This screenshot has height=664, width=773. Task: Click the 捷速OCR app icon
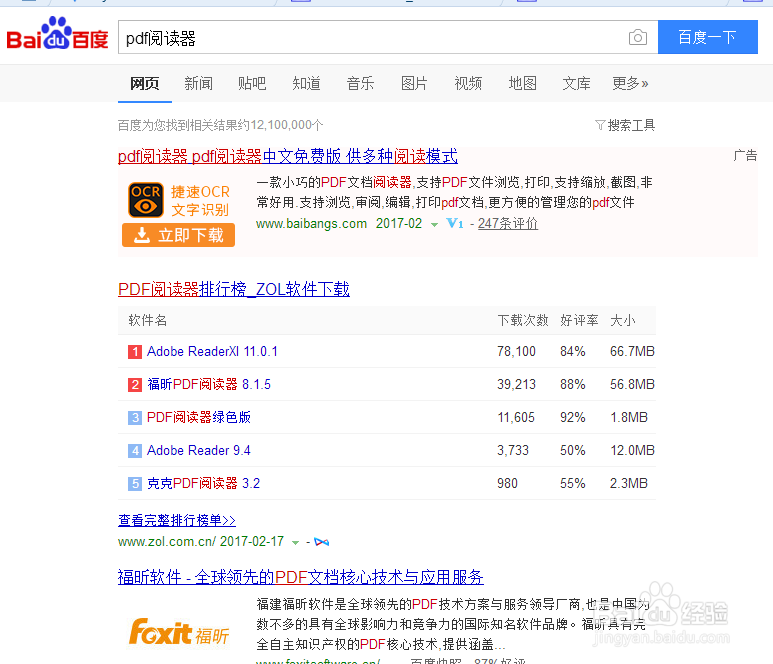pyautogui.click(x=145, y=200)
